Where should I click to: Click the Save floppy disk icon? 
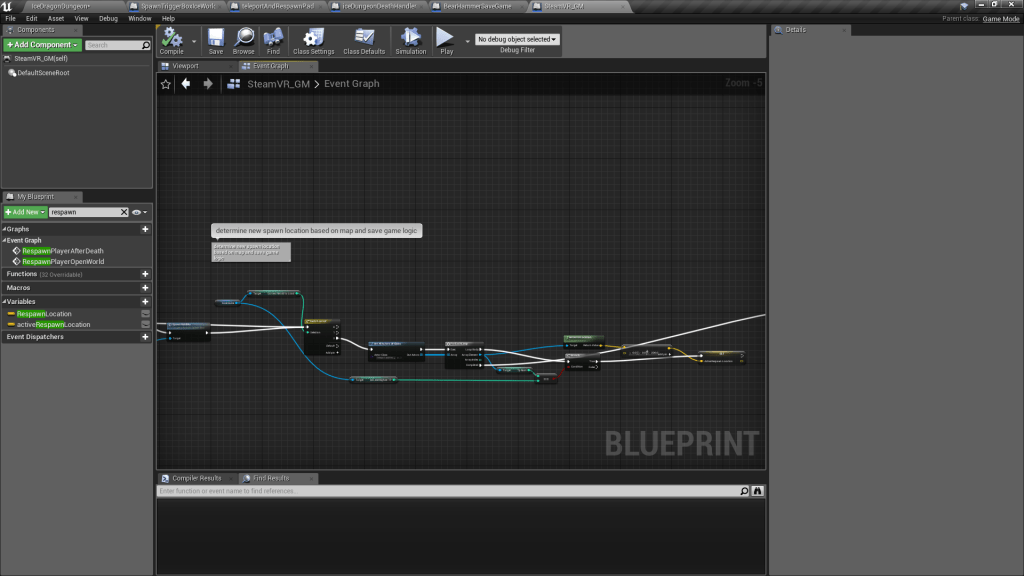216,38
